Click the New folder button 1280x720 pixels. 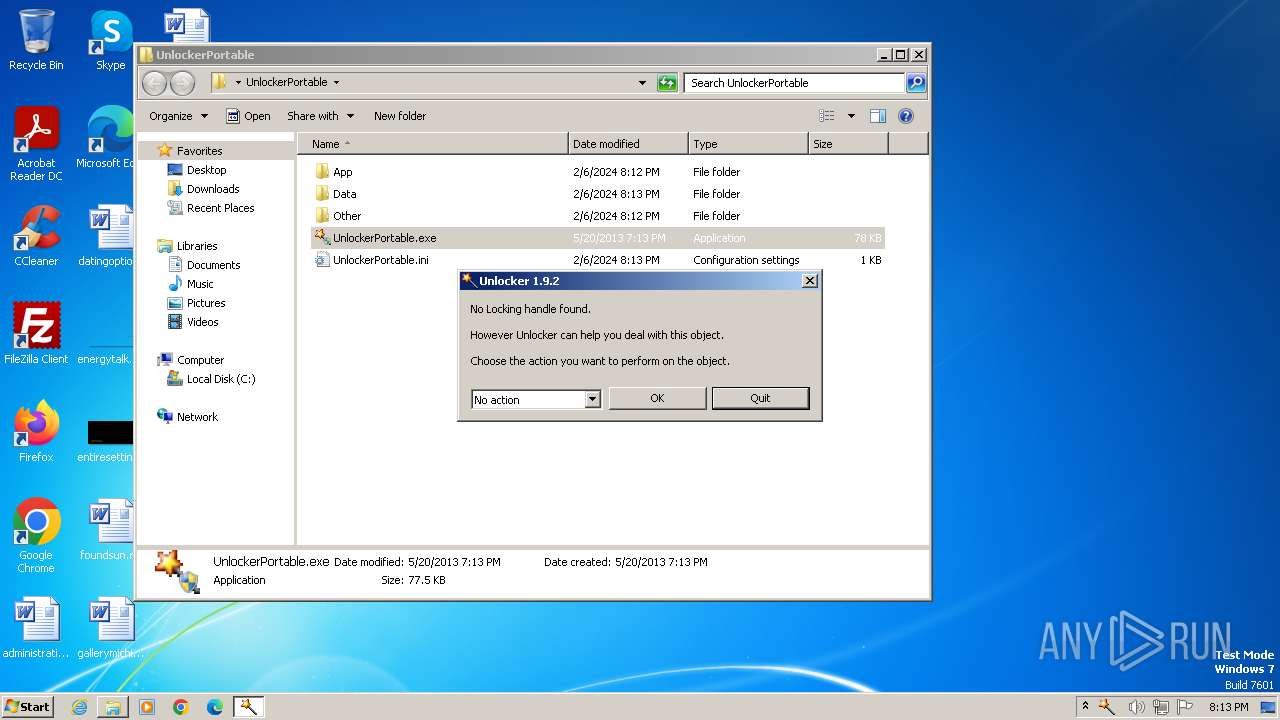400,116
